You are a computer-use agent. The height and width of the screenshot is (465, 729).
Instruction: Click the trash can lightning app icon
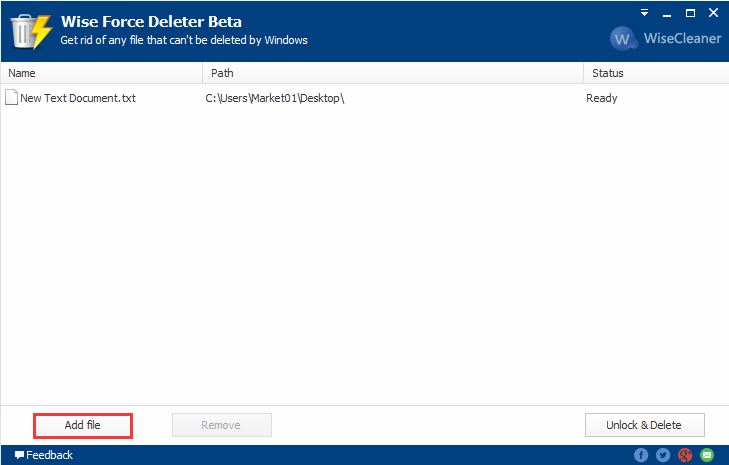(31, 31)
